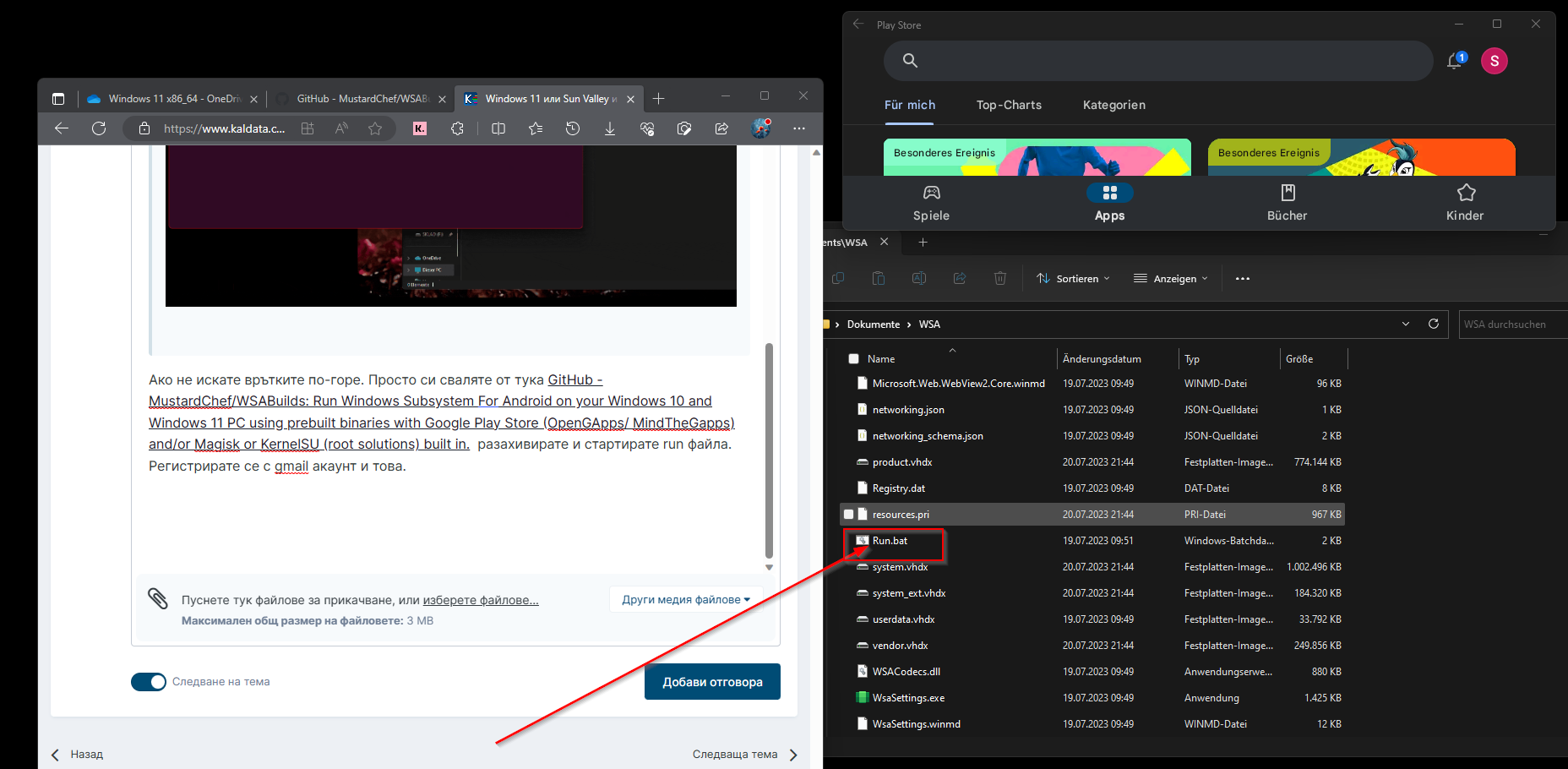This screenshot has width=1568, height=769.
Task: Open Edge settings and more menu
Action: point(799,128)
